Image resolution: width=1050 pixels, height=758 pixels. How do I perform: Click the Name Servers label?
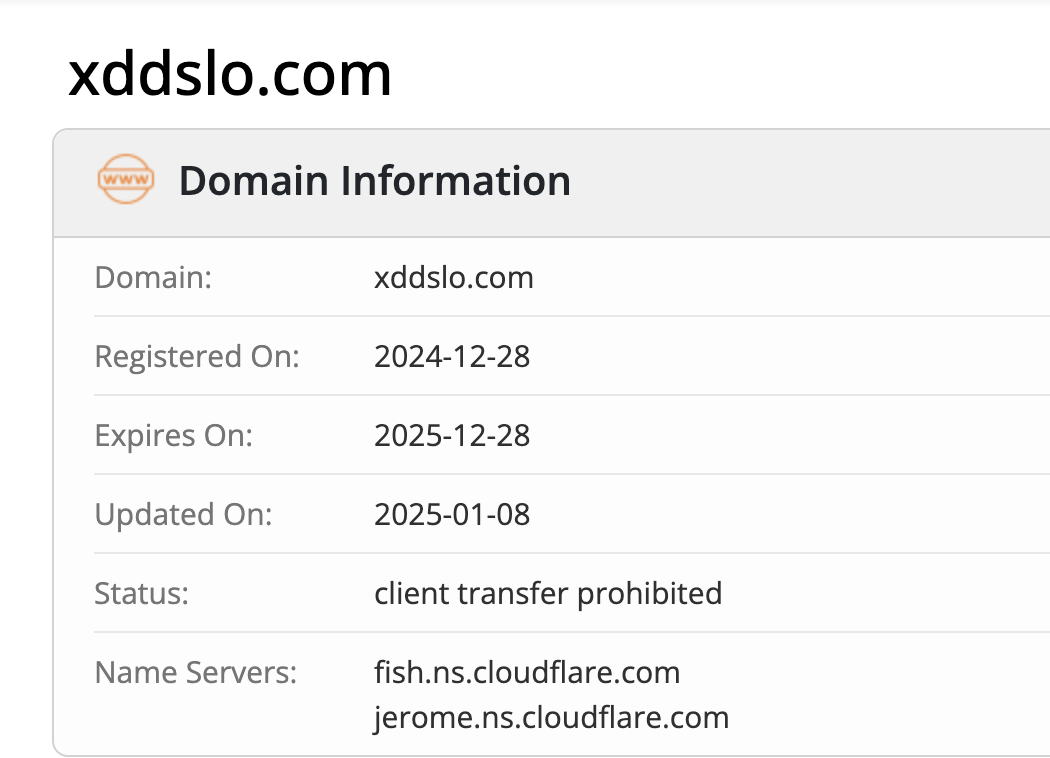tap(195, 672)
